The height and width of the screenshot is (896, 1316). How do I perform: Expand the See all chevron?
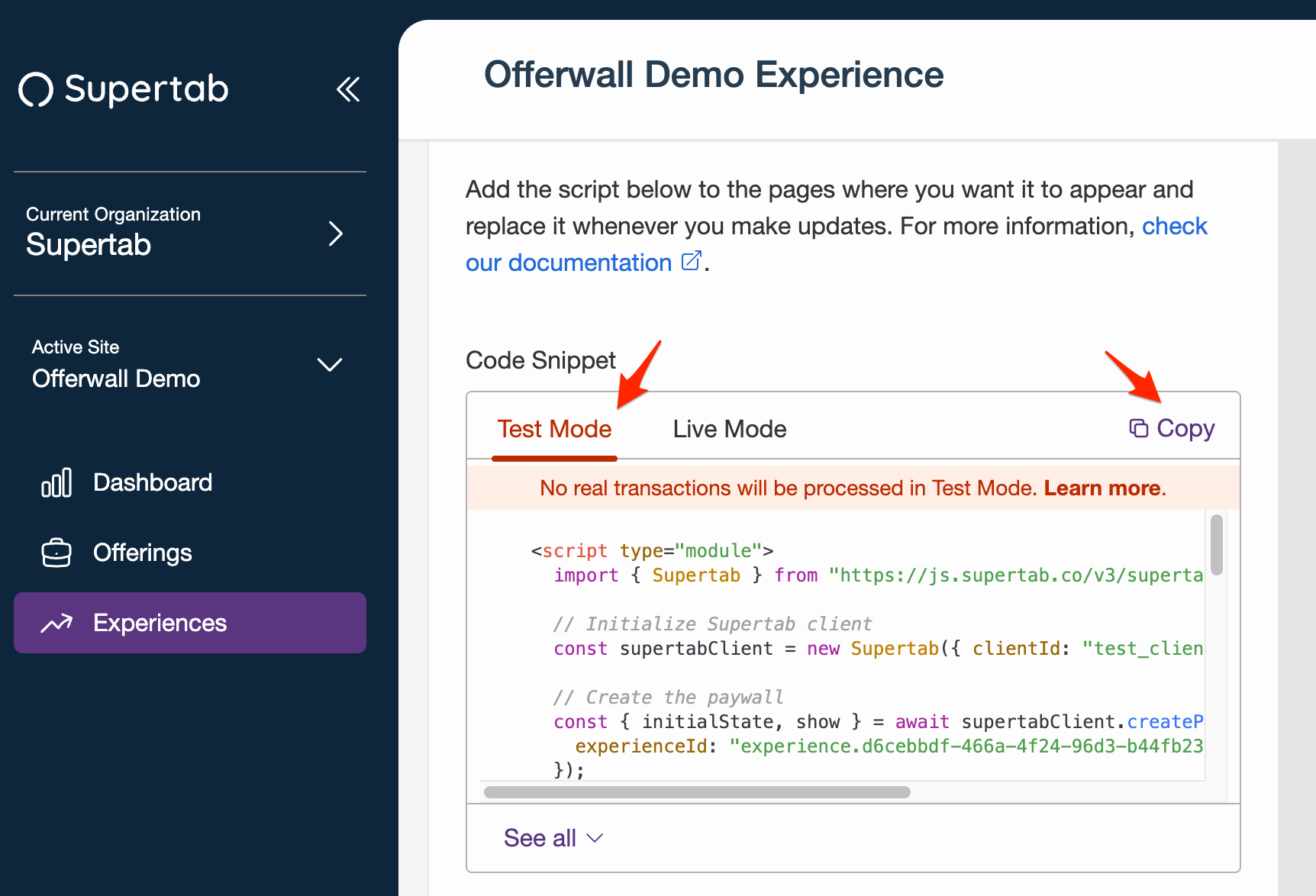595,838
